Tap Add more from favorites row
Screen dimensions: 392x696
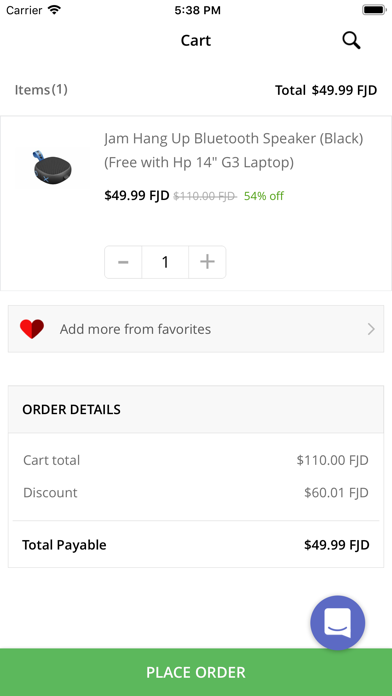[196, 329]
